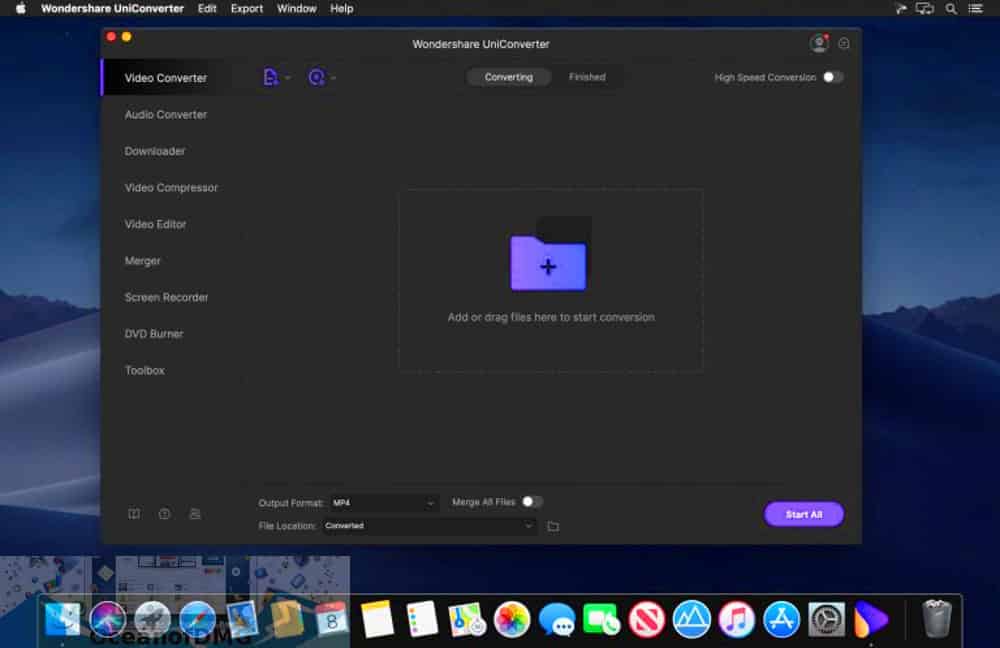Open the Notification Center menu bar icon
This screenshot has width=1000, height=648.
(x=976, y=8)
